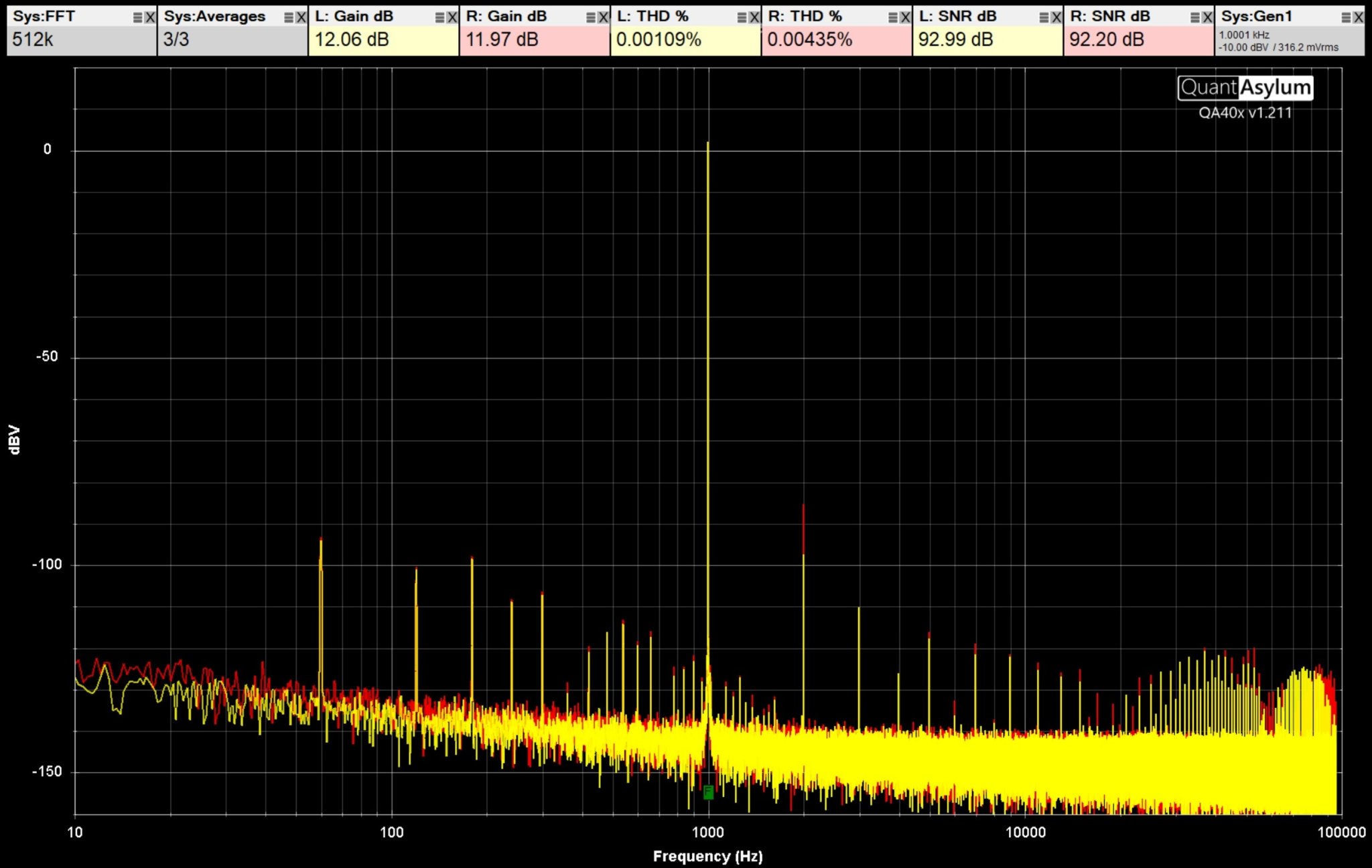Image resolution: width=1372 pixels, height=868 pixels.
Task: Click the QA40x v1.211 version text
Action: point(1245,113)
